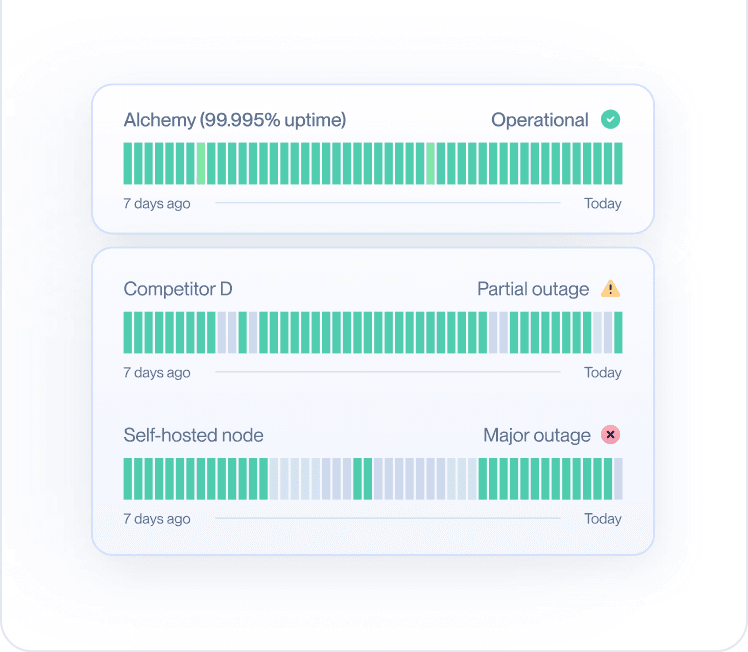Click the "Major outage" status label
The height and width of the screenshot is (652, 748).
tap(537, 435)
